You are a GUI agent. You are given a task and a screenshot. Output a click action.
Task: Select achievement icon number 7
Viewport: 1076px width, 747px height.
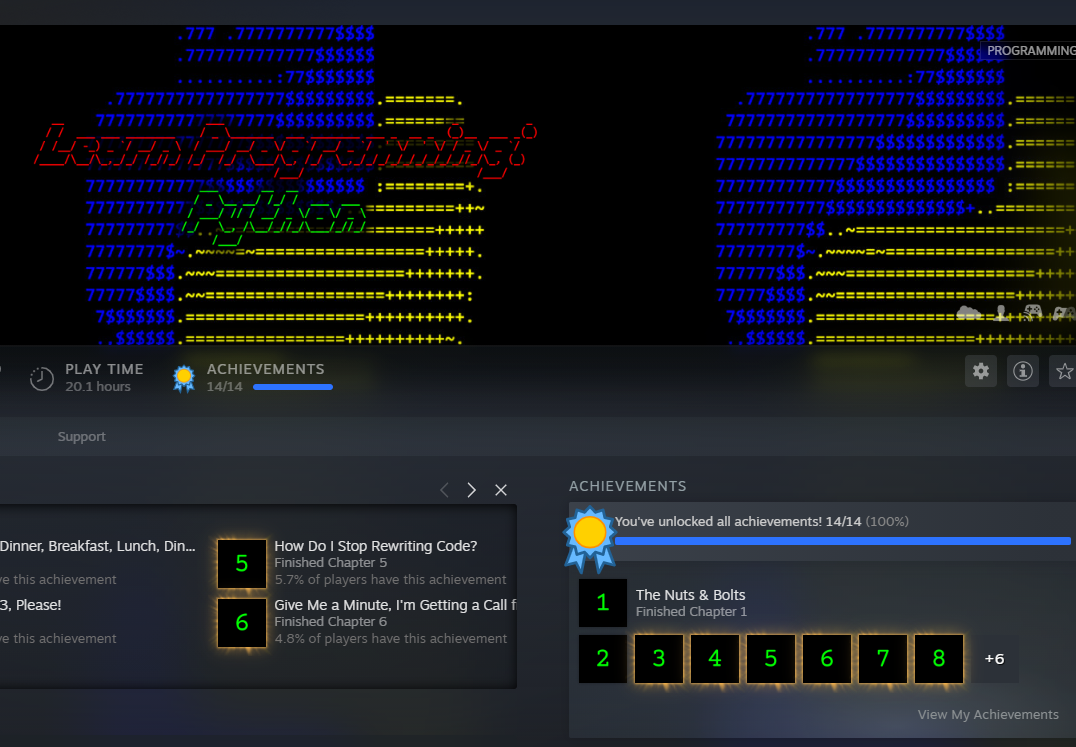pos(882,659)
